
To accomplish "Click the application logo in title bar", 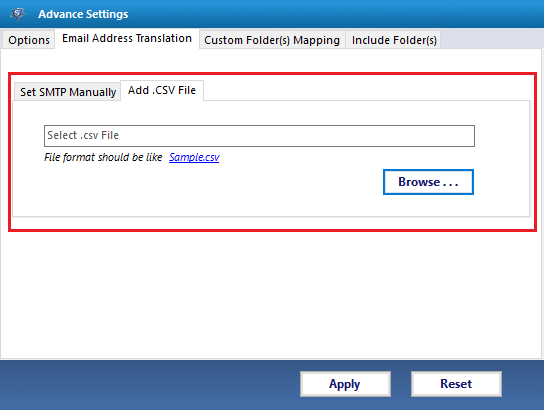I will pos(18,14).
